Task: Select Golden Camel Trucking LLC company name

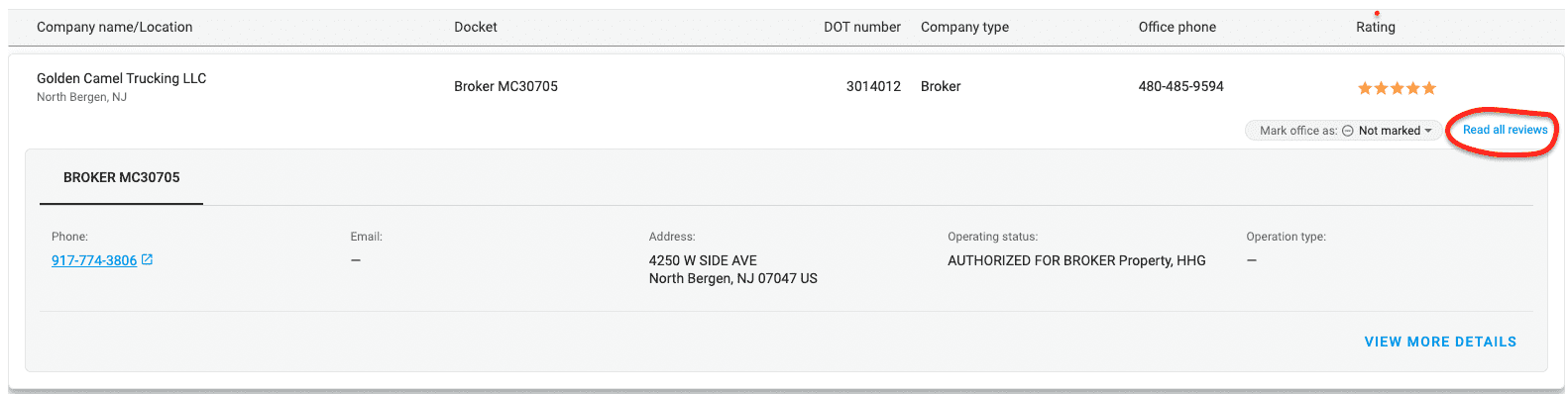Action: pos(122,78)
